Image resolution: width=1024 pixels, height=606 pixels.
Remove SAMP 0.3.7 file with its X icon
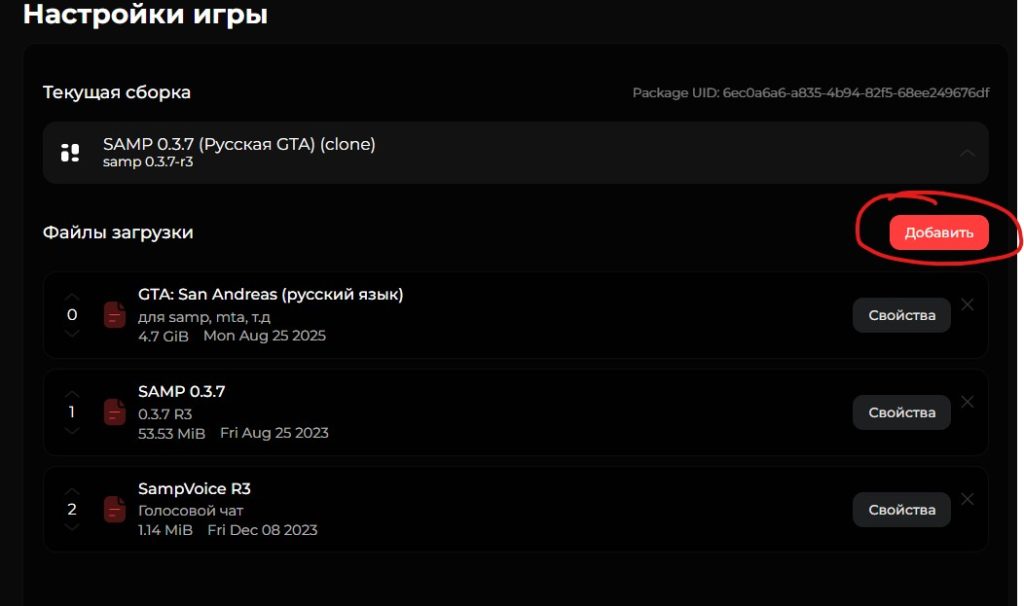967,402
